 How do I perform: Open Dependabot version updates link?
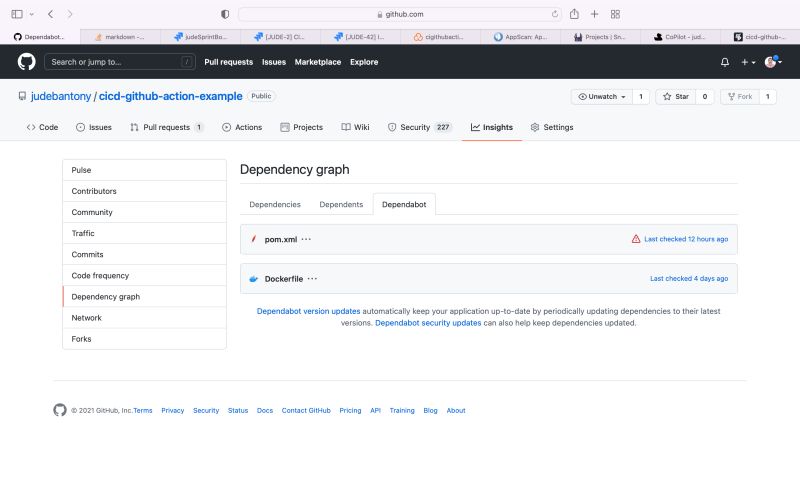[308, 311]
